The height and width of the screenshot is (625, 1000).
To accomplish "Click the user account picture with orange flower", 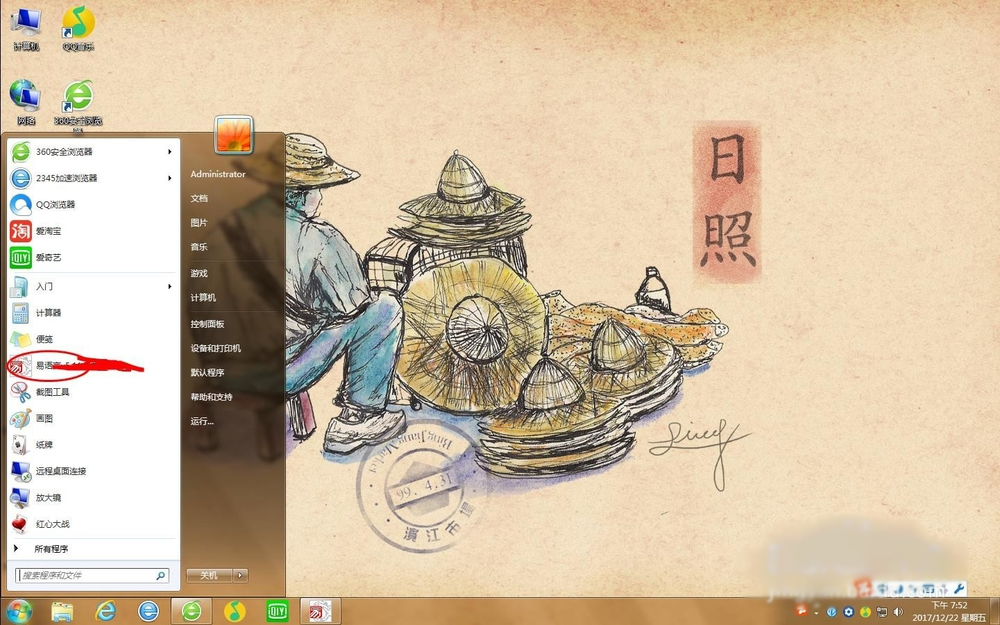I will pos(233,135).
